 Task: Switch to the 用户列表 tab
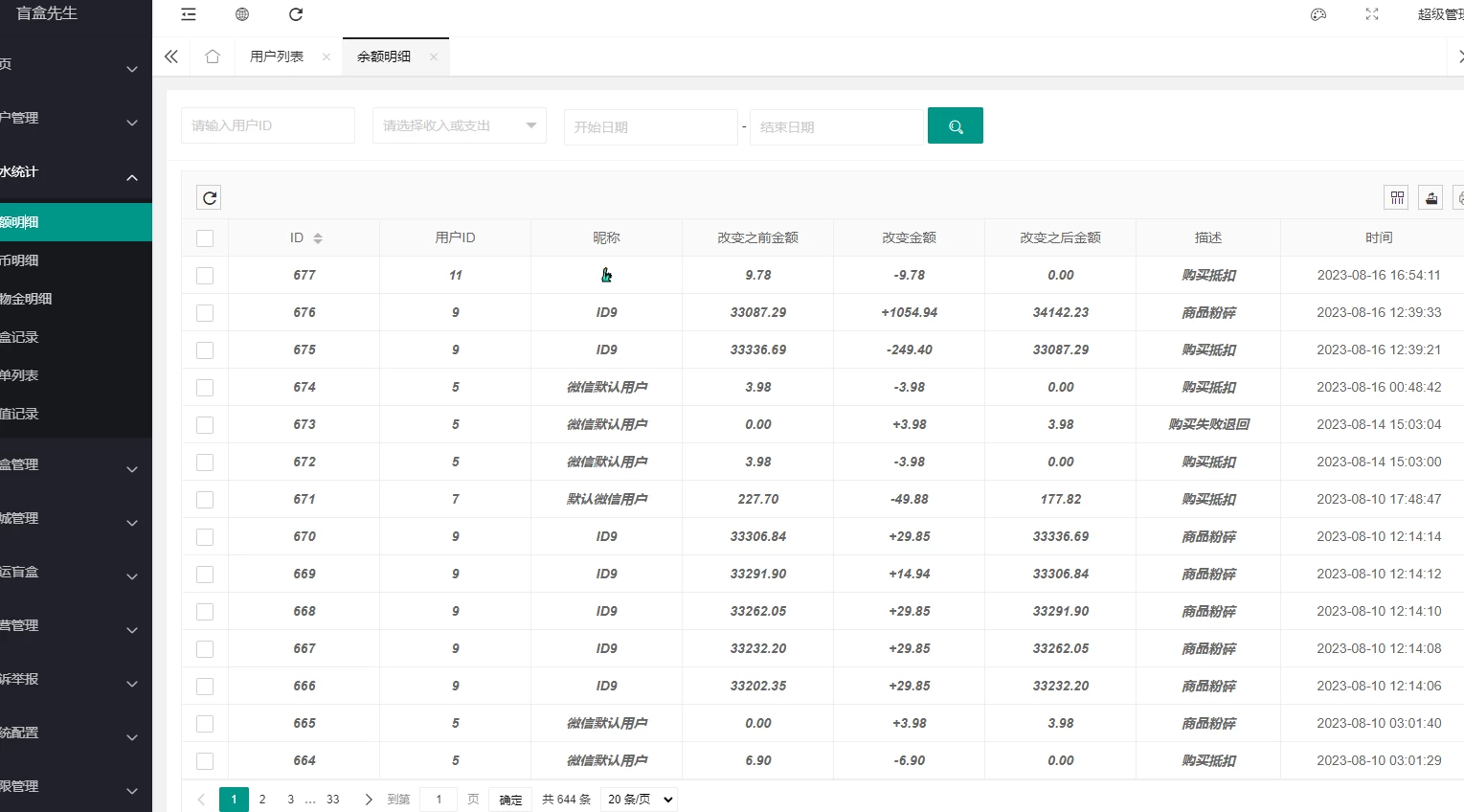click(x=277, y=56)
